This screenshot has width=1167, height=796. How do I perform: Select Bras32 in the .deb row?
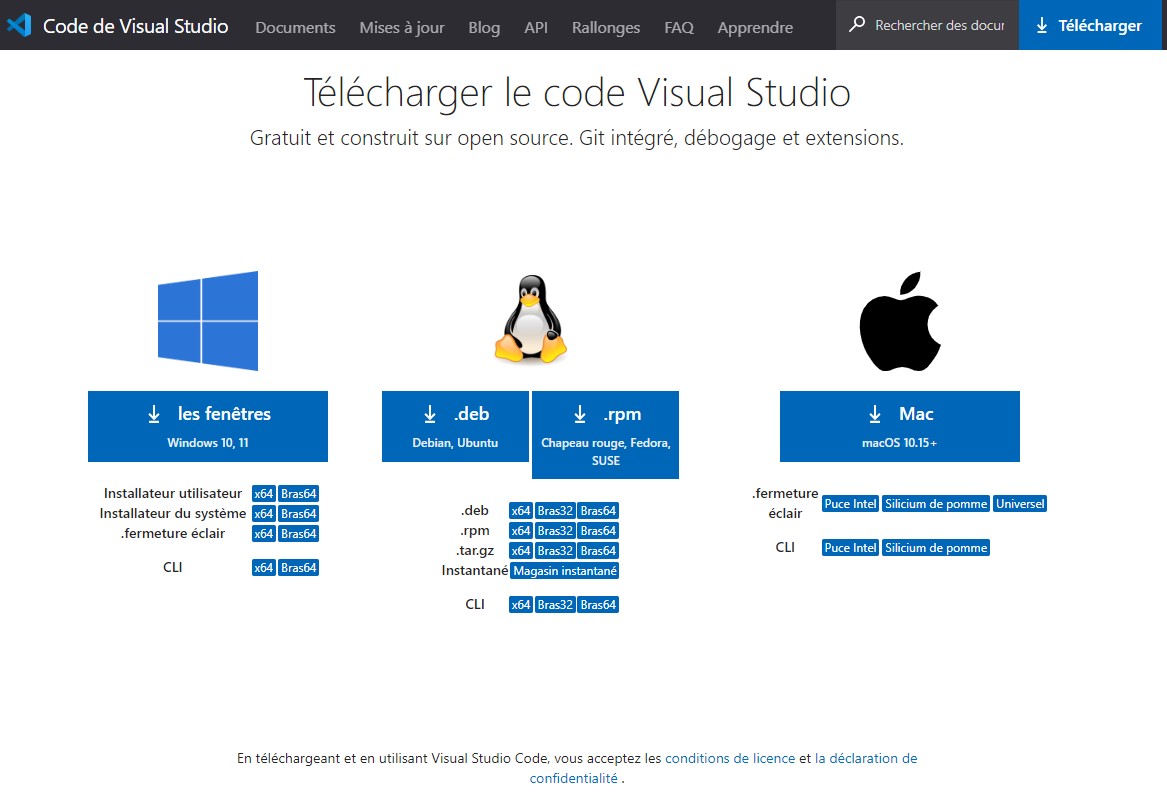555,510
